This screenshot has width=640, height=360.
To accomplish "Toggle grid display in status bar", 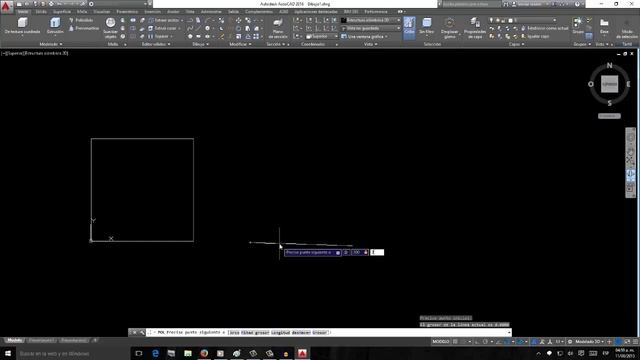I will (455, 342).
